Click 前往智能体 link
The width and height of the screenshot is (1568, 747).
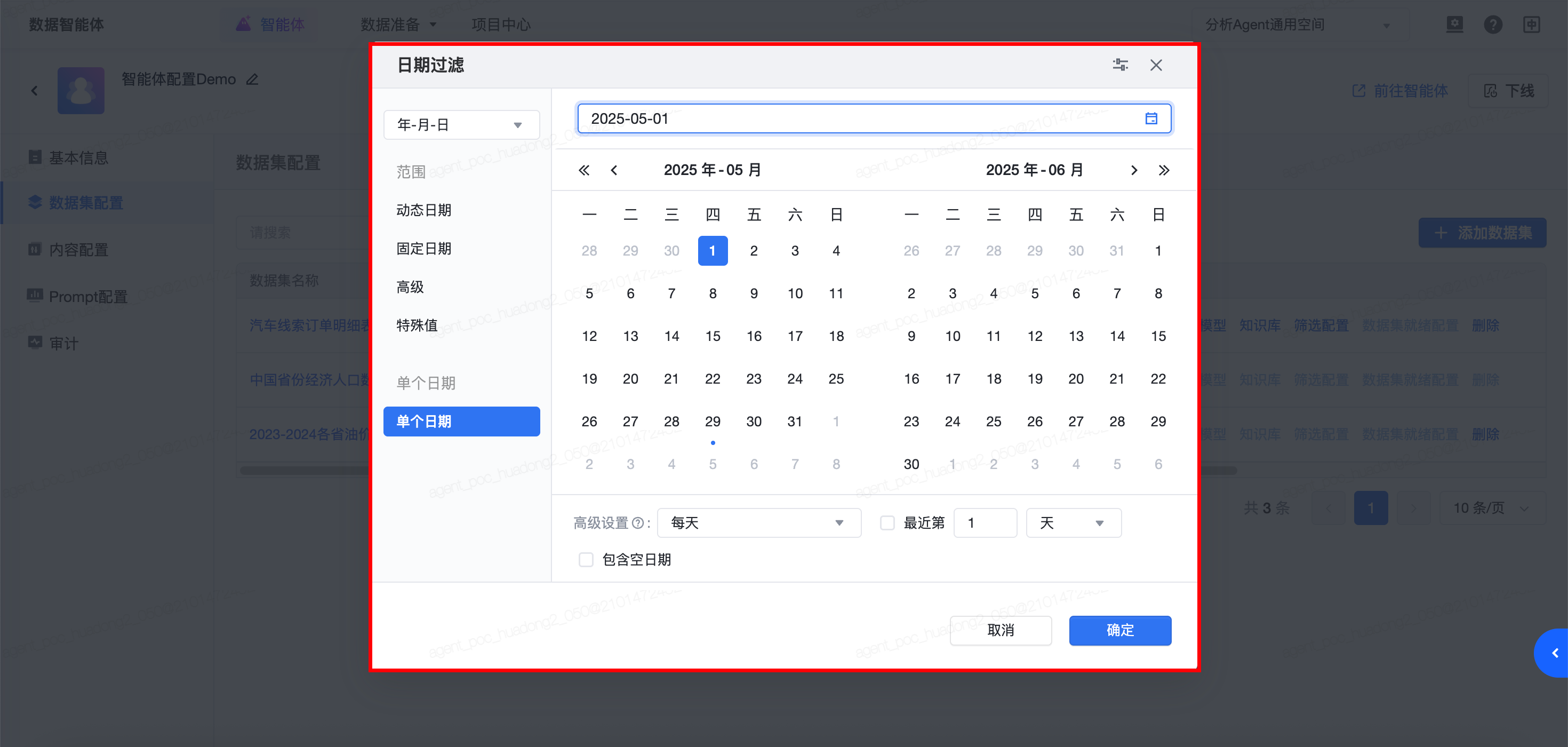[x=1401, y=91]
